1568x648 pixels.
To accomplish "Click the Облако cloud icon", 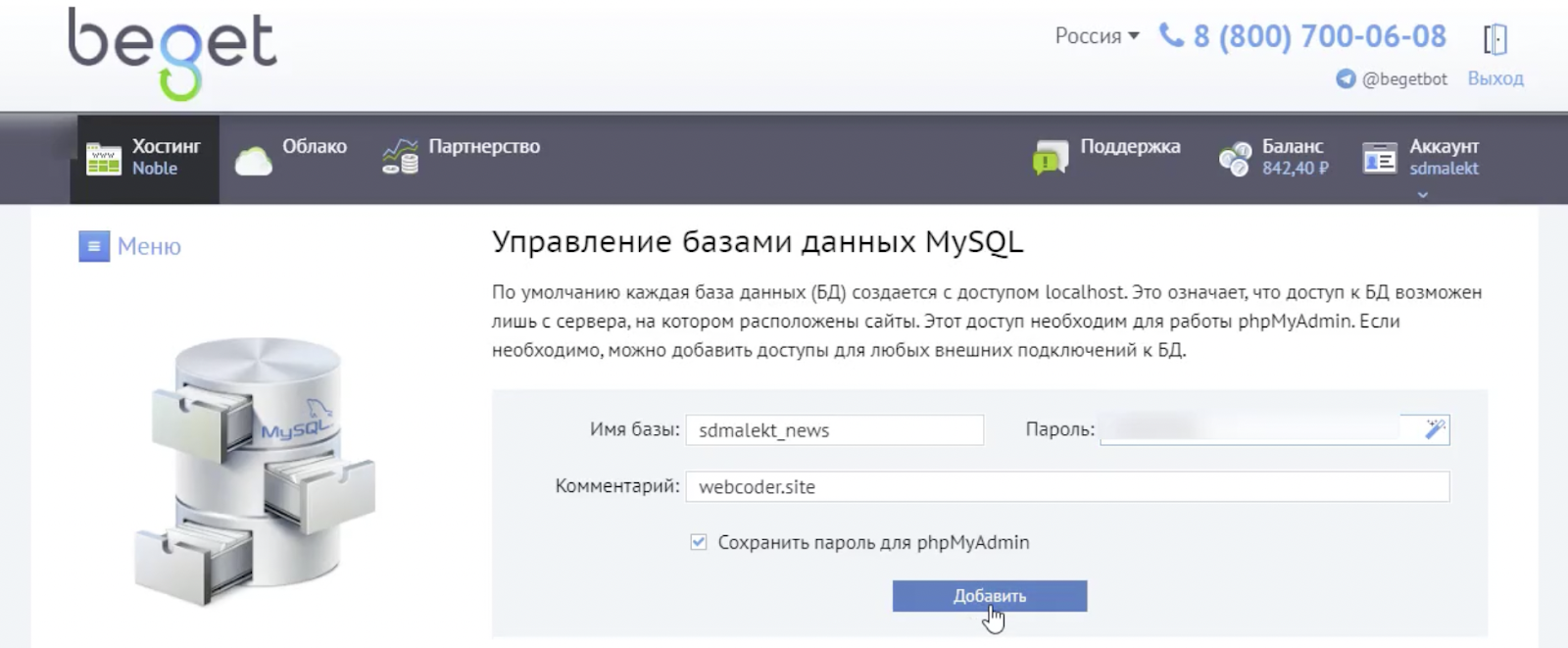I will [x=253, y=160].
